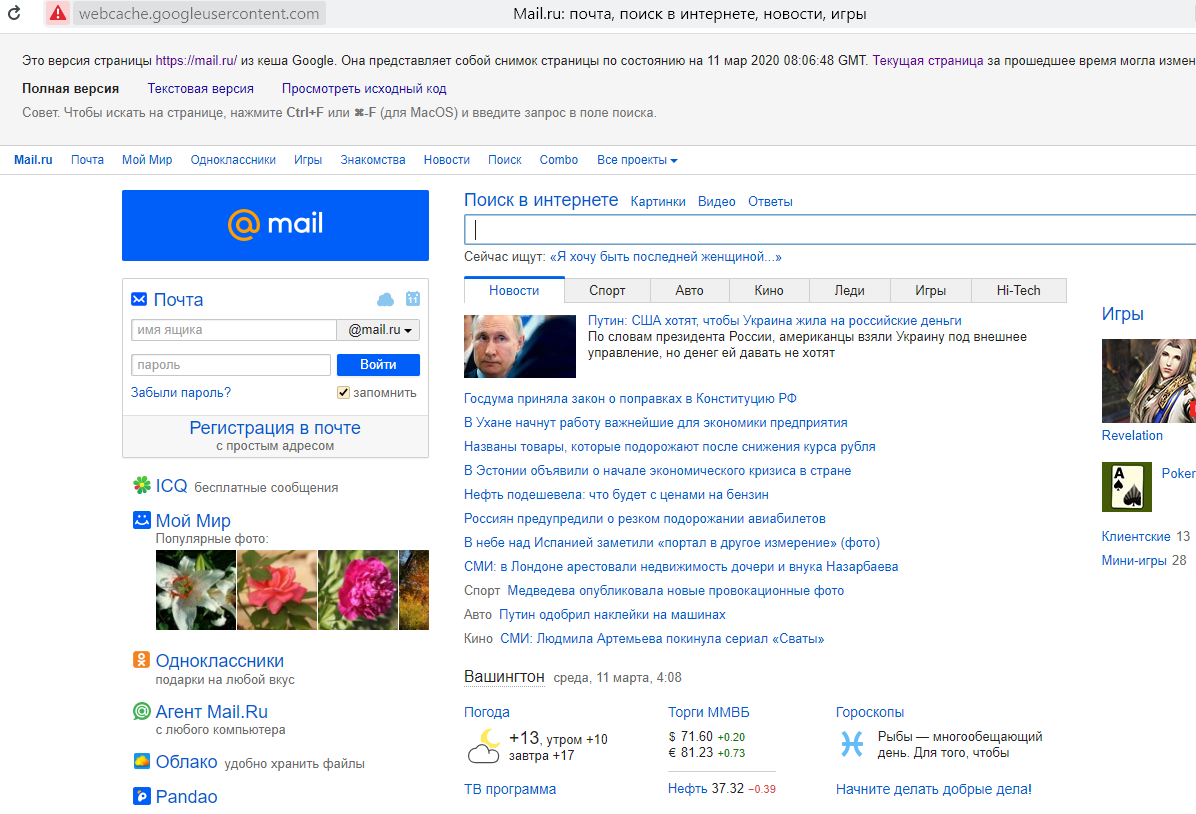Open the cloud icon in the Почта panel
1196x814 pixels.
[386, 299]
